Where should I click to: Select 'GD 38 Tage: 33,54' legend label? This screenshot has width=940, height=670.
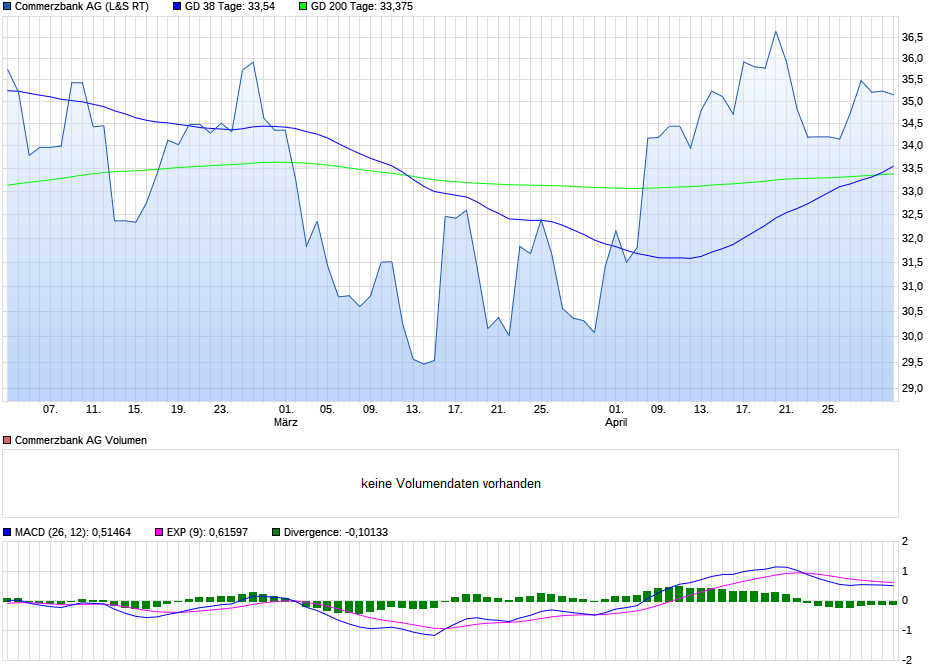pyautogui.click(x=230, y=7)
